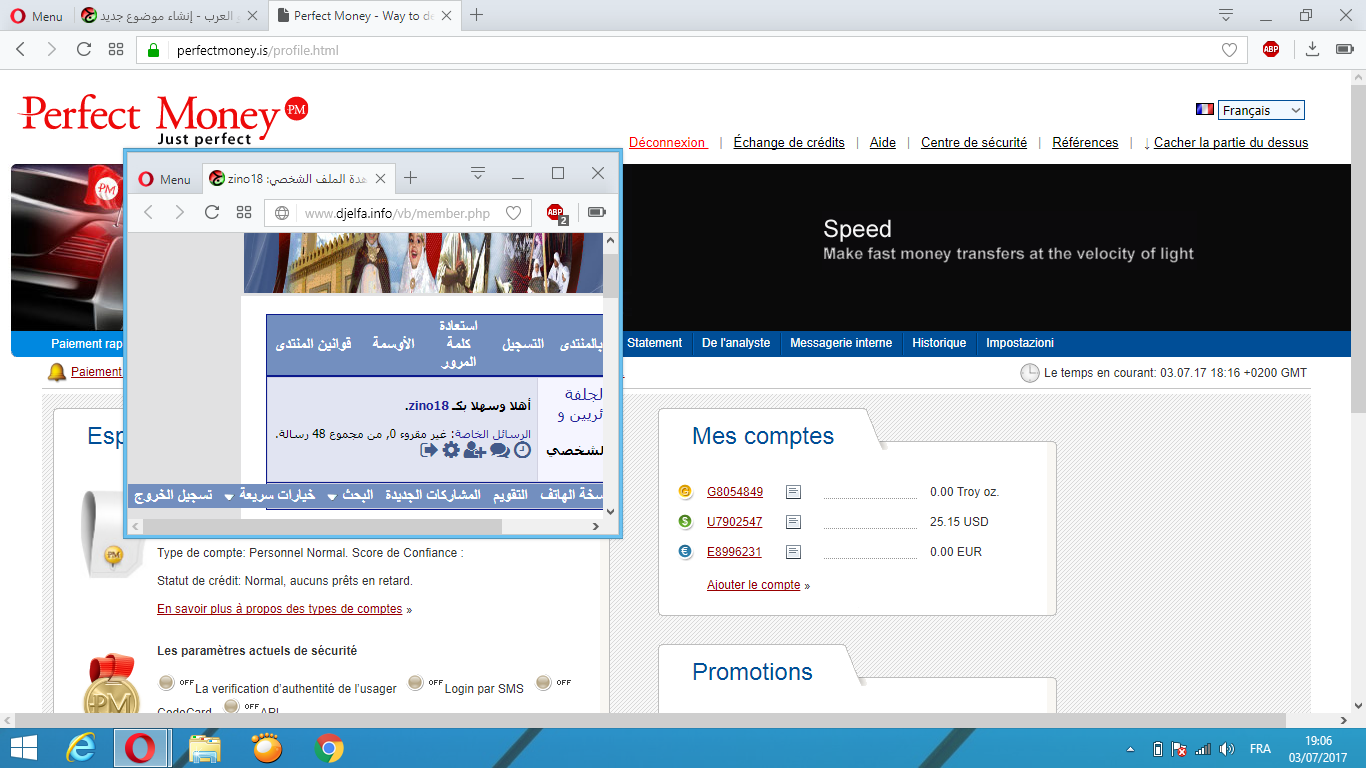Click battery saver icon in small window

tap(597, 212)
